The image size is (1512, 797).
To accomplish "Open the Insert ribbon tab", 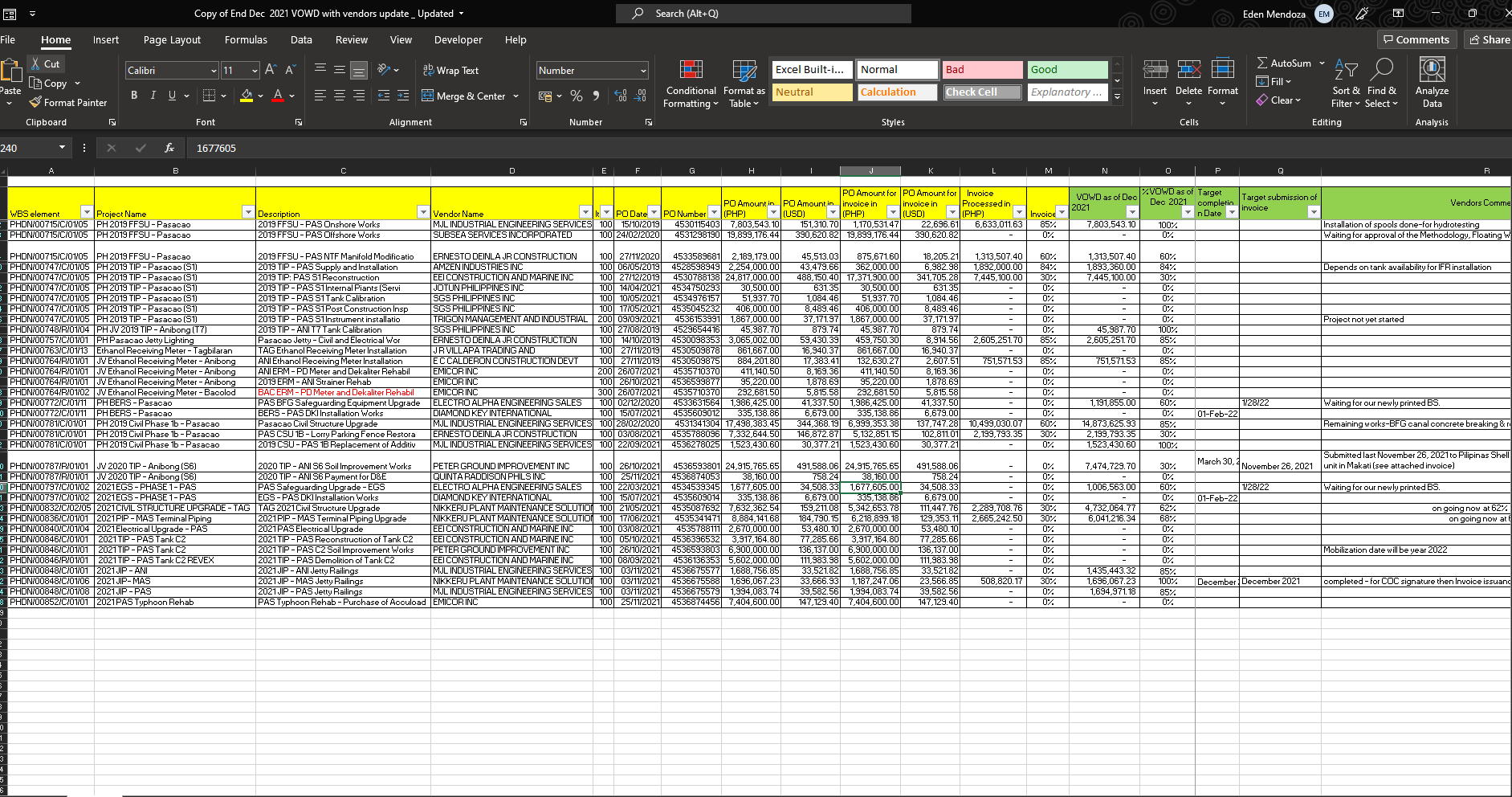I will point(106,39).
